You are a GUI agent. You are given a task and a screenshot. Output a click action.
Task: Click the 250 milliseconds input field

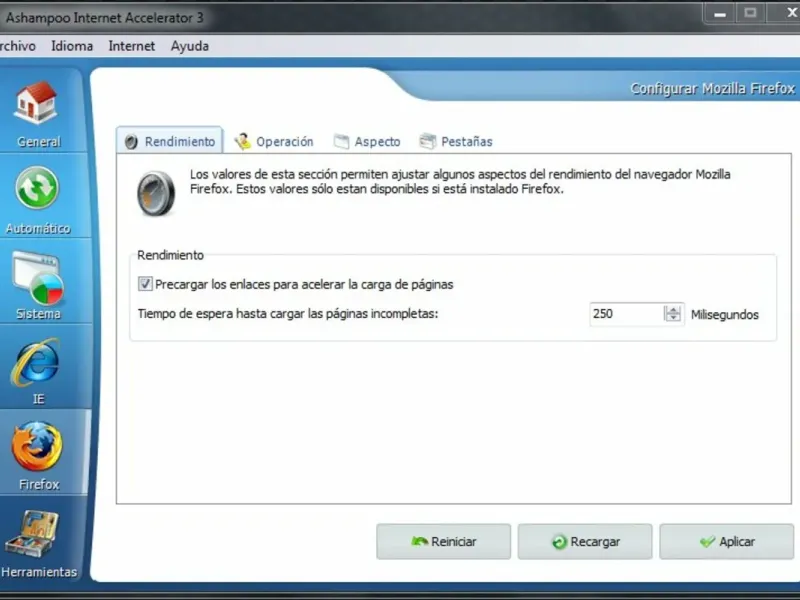click(627, 314)
